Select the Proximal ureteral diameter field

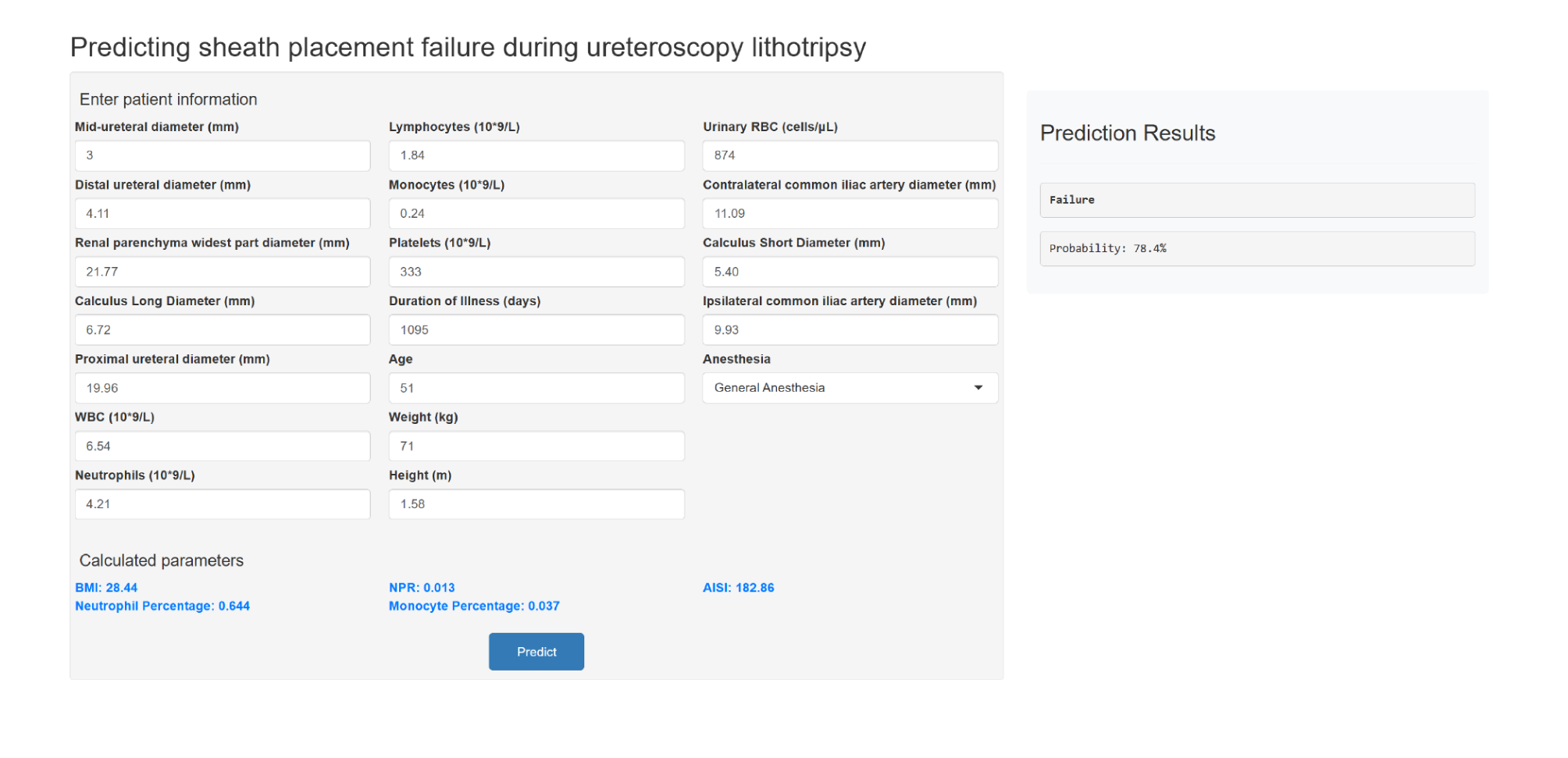pyautogui.click(x=223, y=388)
